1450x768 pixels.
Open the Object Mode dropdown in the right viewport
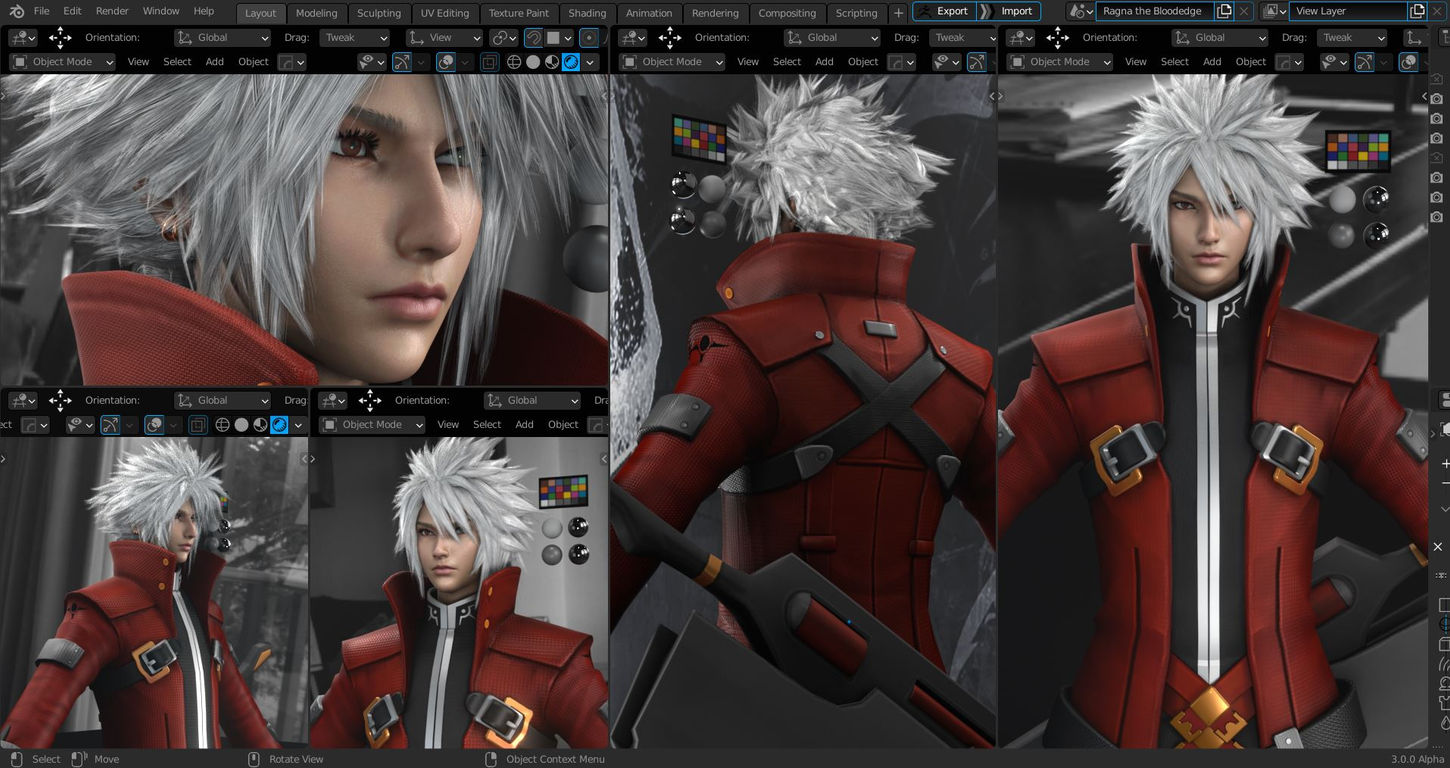[x=1060, y=62]
